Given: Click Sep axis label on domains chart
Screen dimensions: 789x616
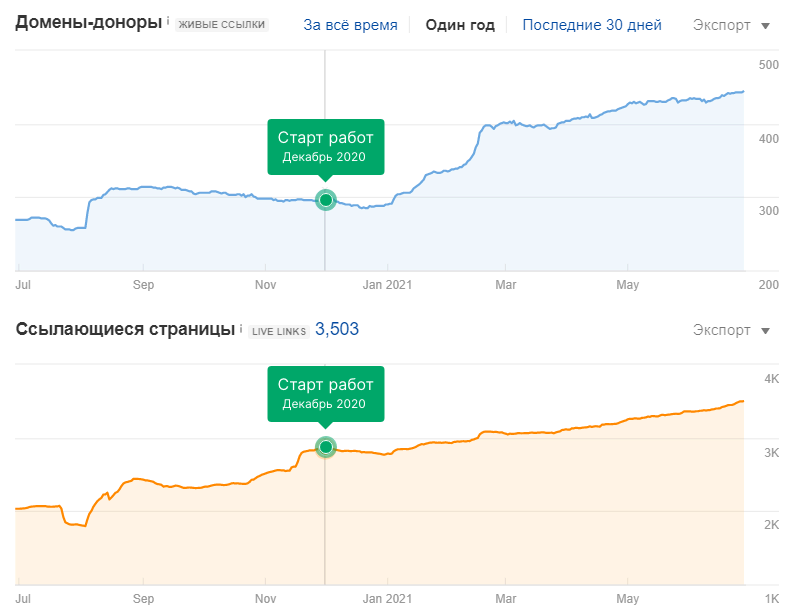Looking at the screenshot, I should point(143,285).
